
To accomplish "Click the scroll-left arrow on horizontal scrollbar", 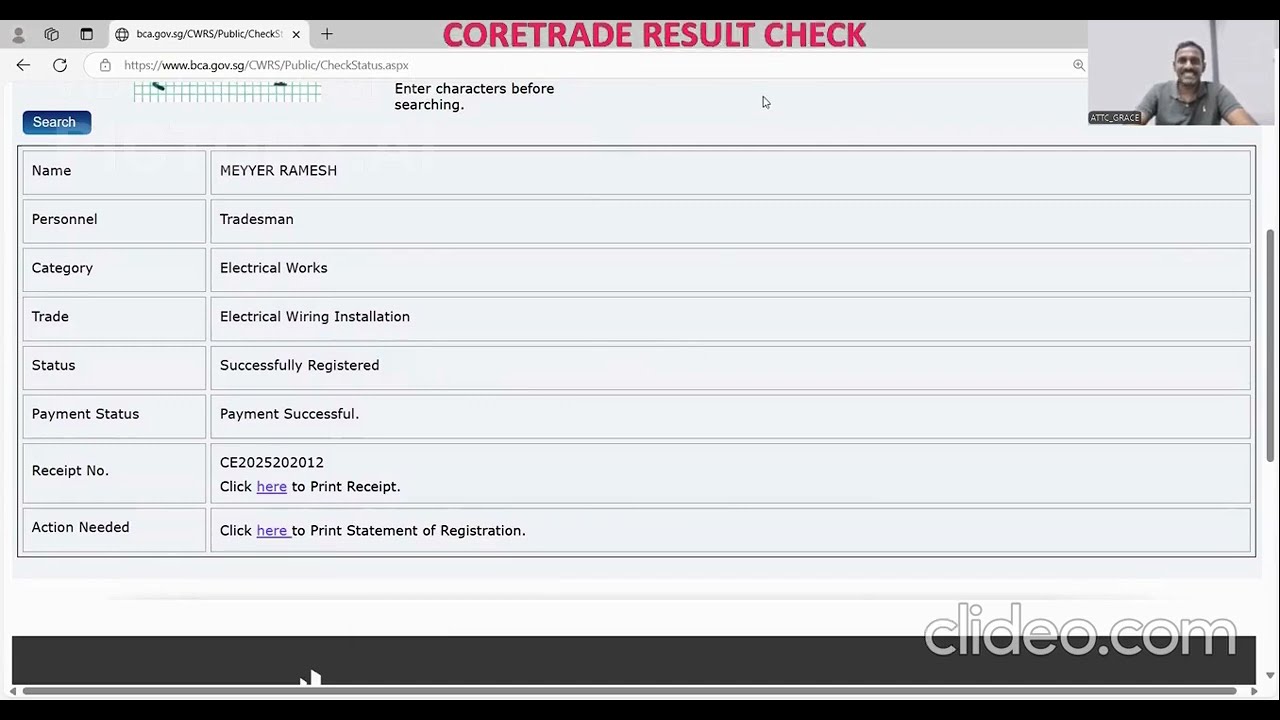I will 12,691.
